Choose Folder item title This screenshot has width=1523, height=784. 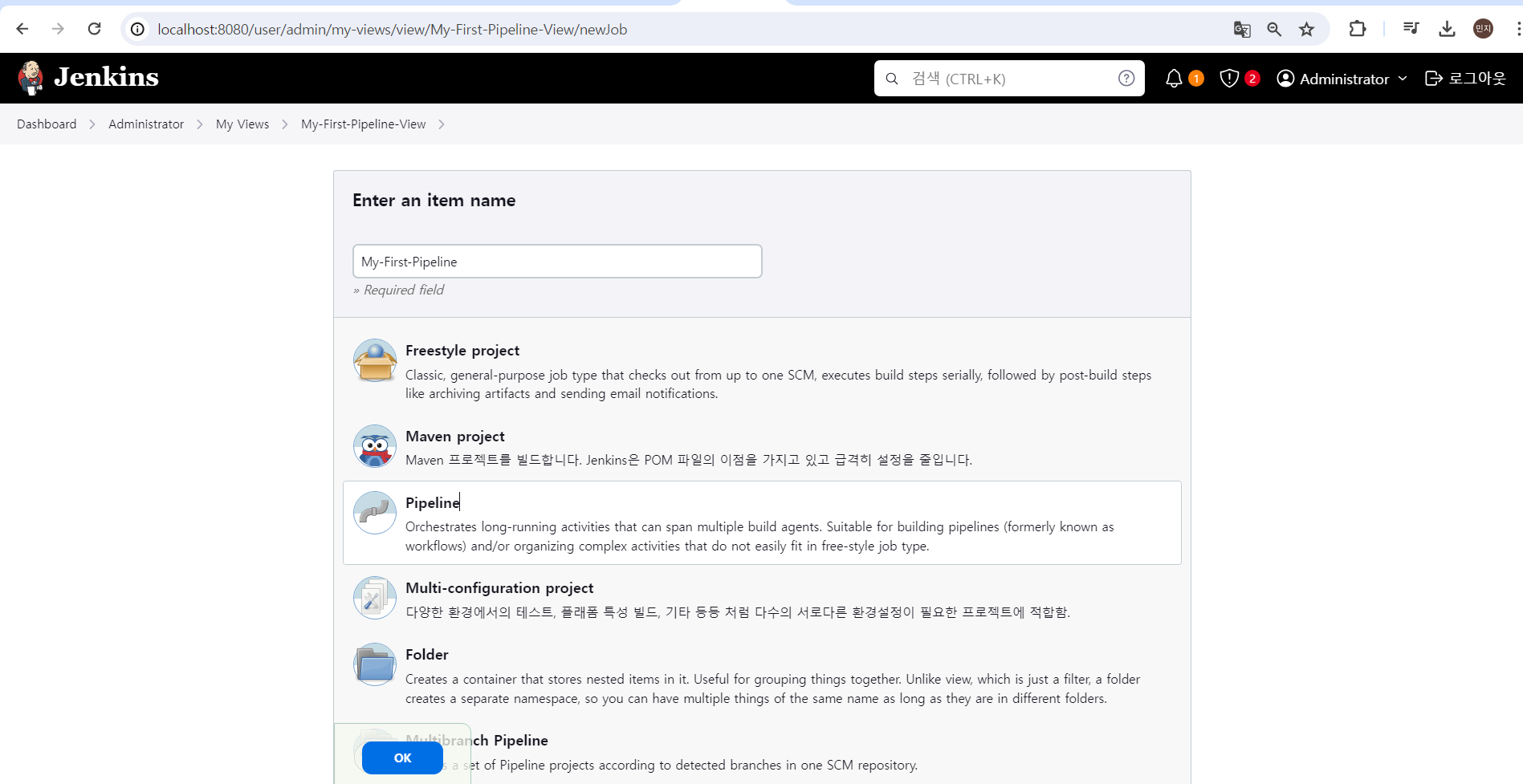coord(427,655)
